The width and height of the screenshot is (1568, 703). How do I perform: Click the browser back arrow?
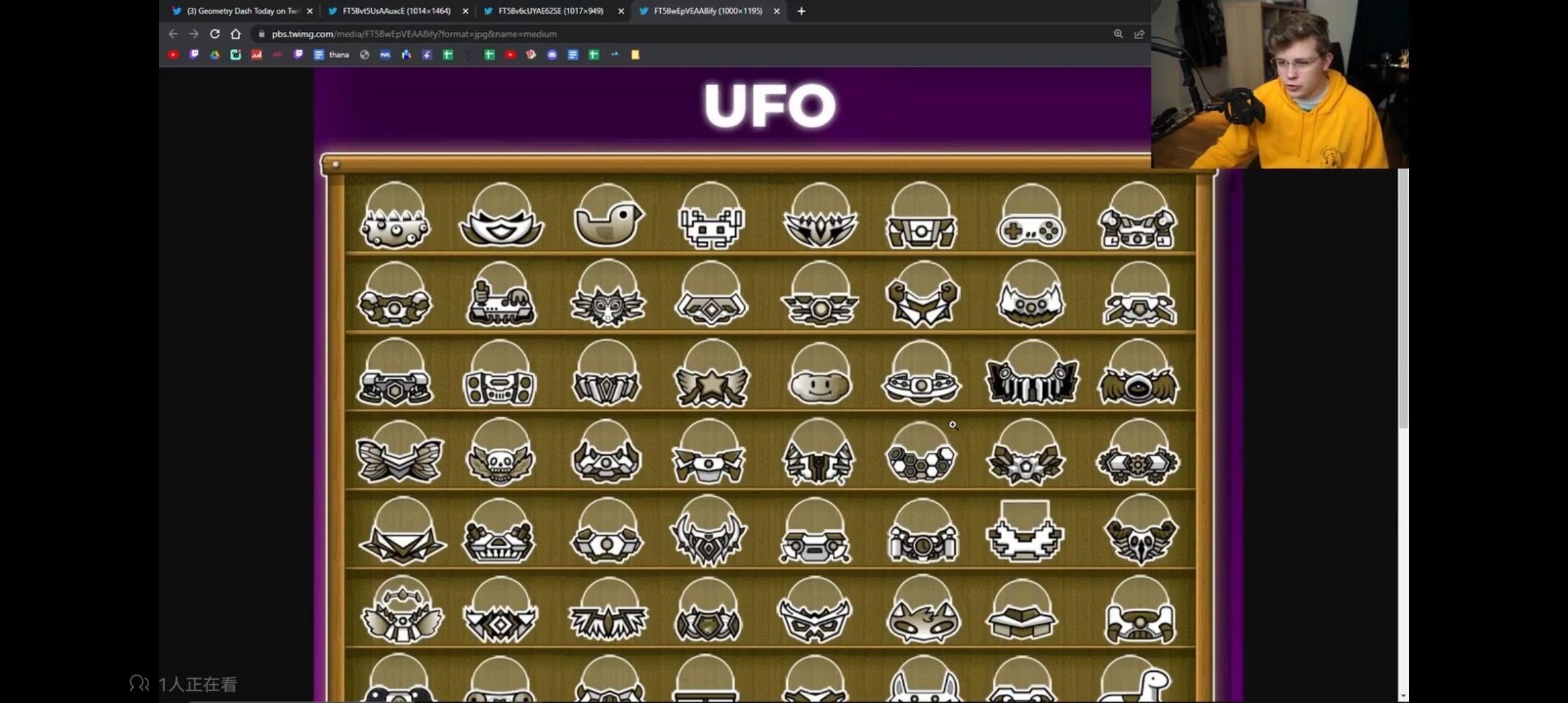pyautogui.click(x=173, y=34)
